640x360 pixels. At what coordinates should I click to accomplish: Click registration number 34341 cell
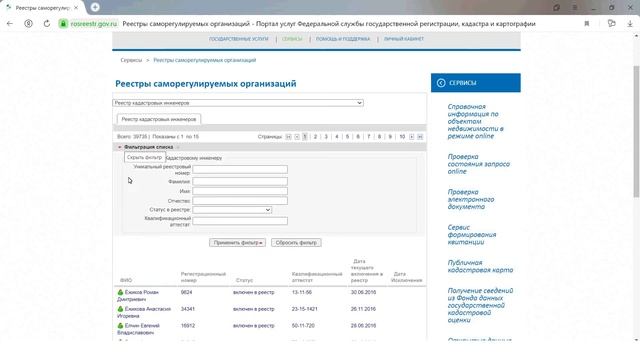click(188, 309)
